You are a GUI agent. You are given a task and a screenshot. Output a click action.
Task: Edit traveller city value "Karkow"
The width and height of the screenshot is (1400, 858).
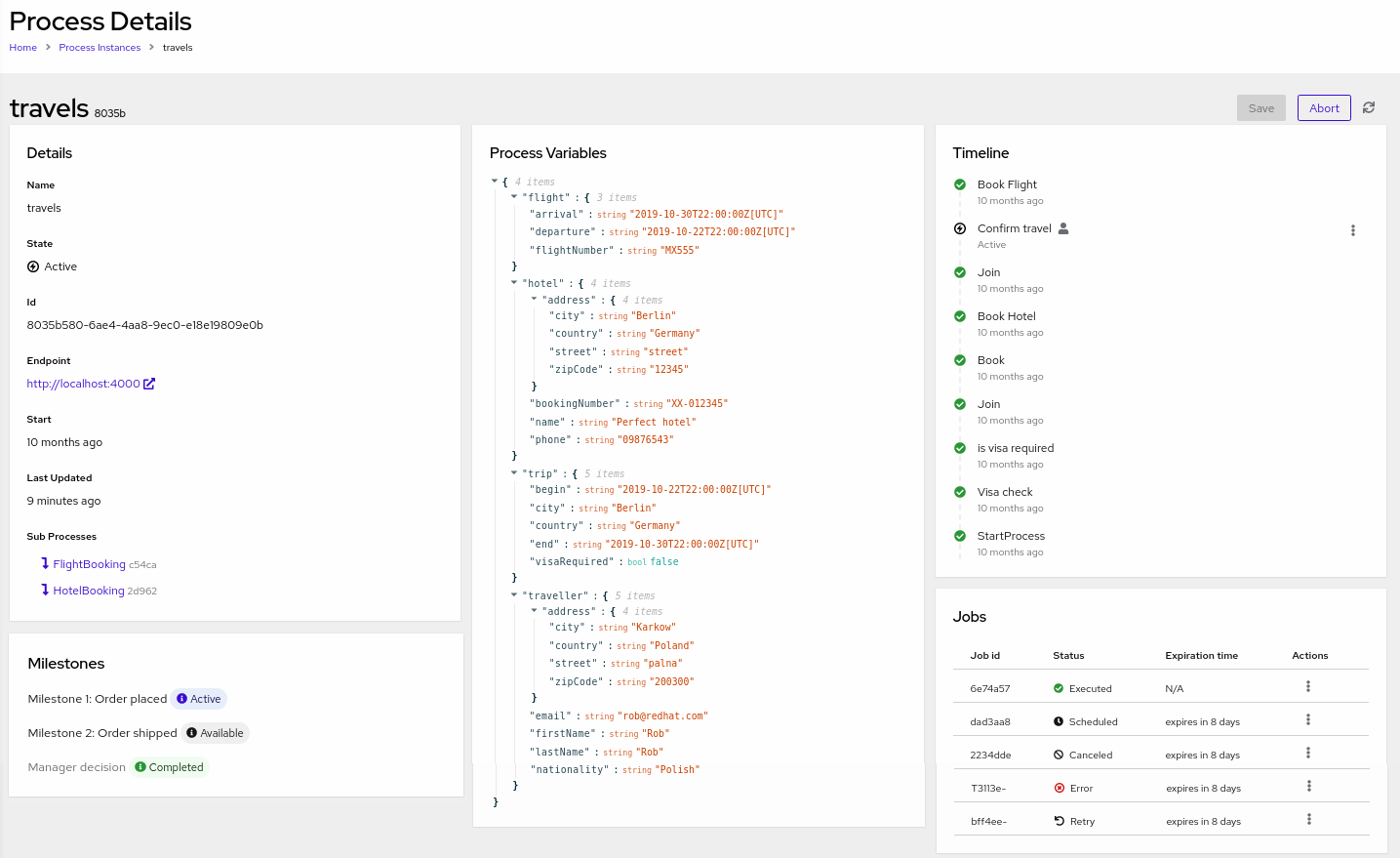click(x=654, y=628)
